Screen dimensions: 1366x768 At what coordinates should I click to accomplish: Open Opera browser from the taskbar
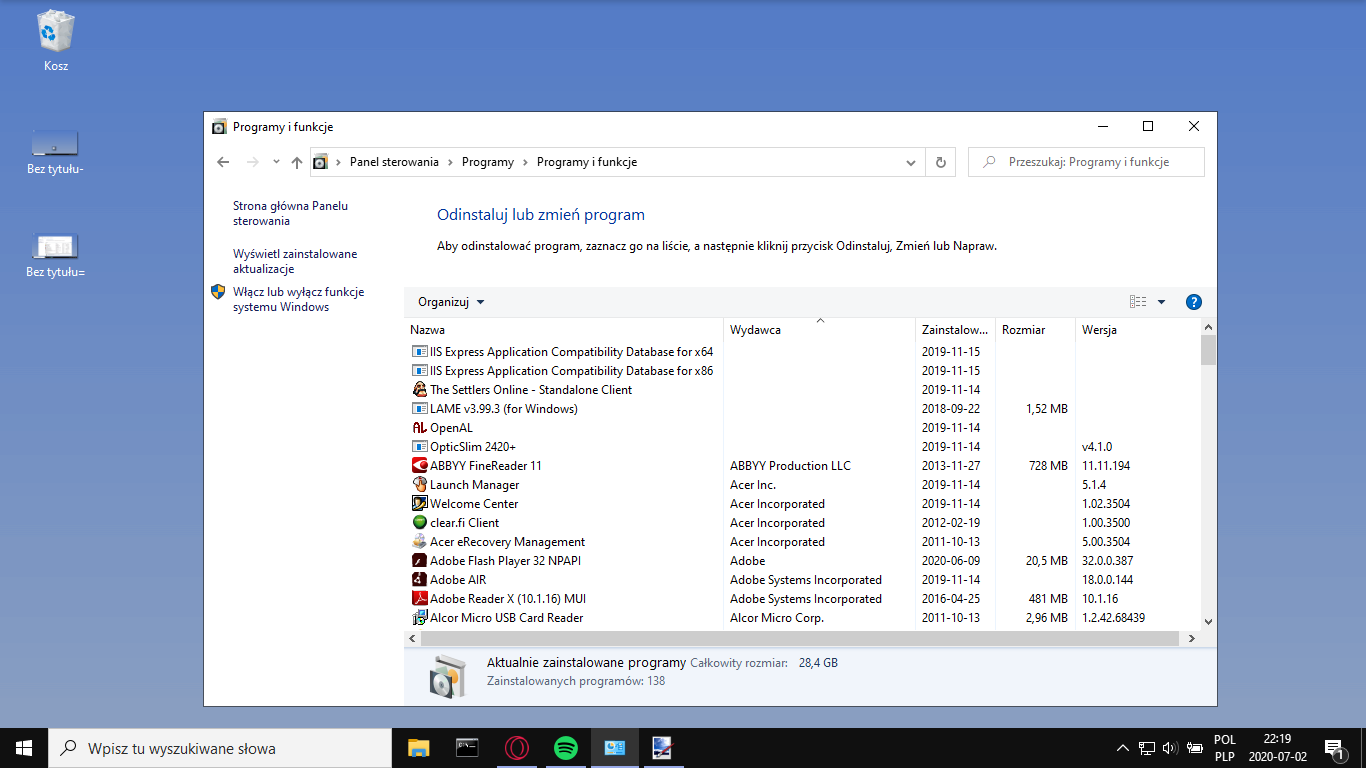(x=517, y=747)
